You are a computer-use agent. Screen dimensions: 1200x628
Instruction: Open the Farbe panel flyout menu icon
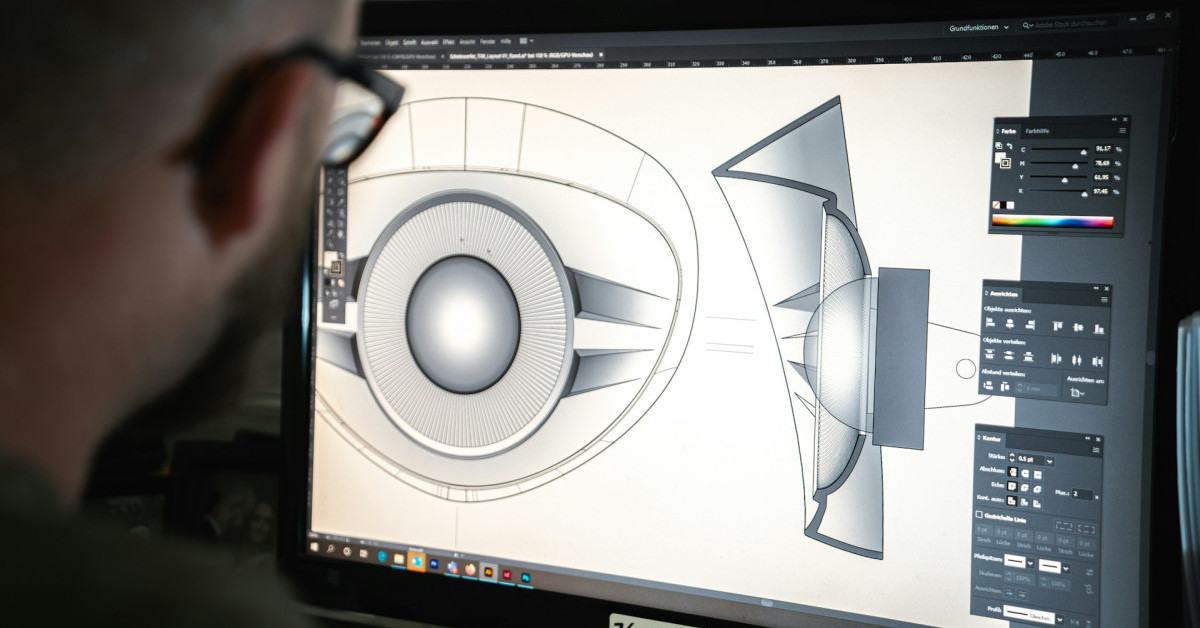tap(1122, 131)
